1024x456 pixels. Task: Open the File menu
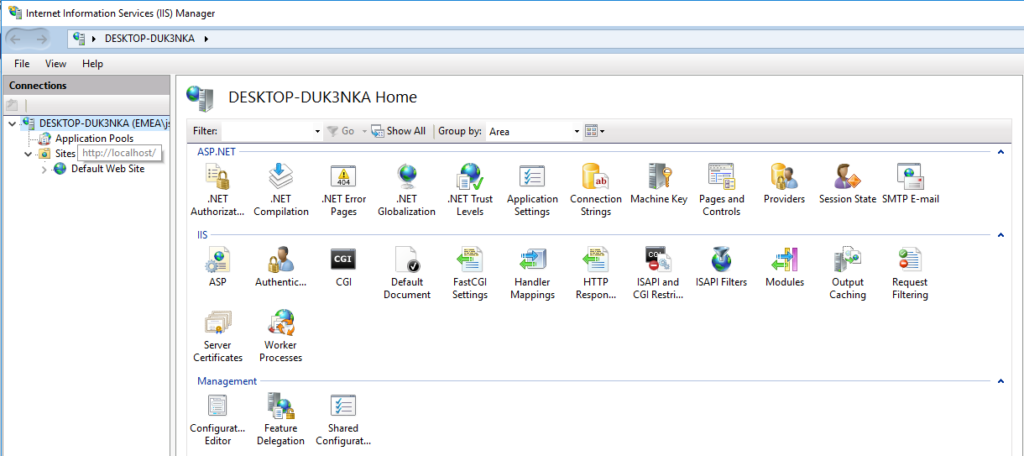21,64
